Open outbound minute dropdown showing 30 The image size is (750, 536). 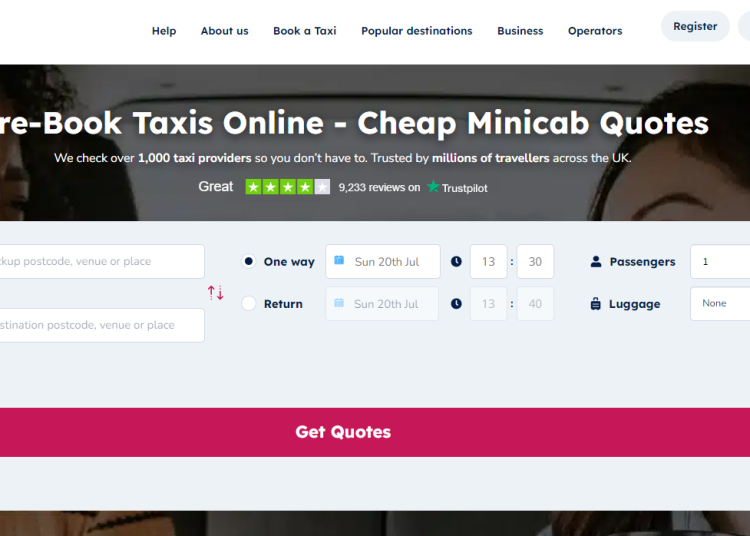point(535,262)
